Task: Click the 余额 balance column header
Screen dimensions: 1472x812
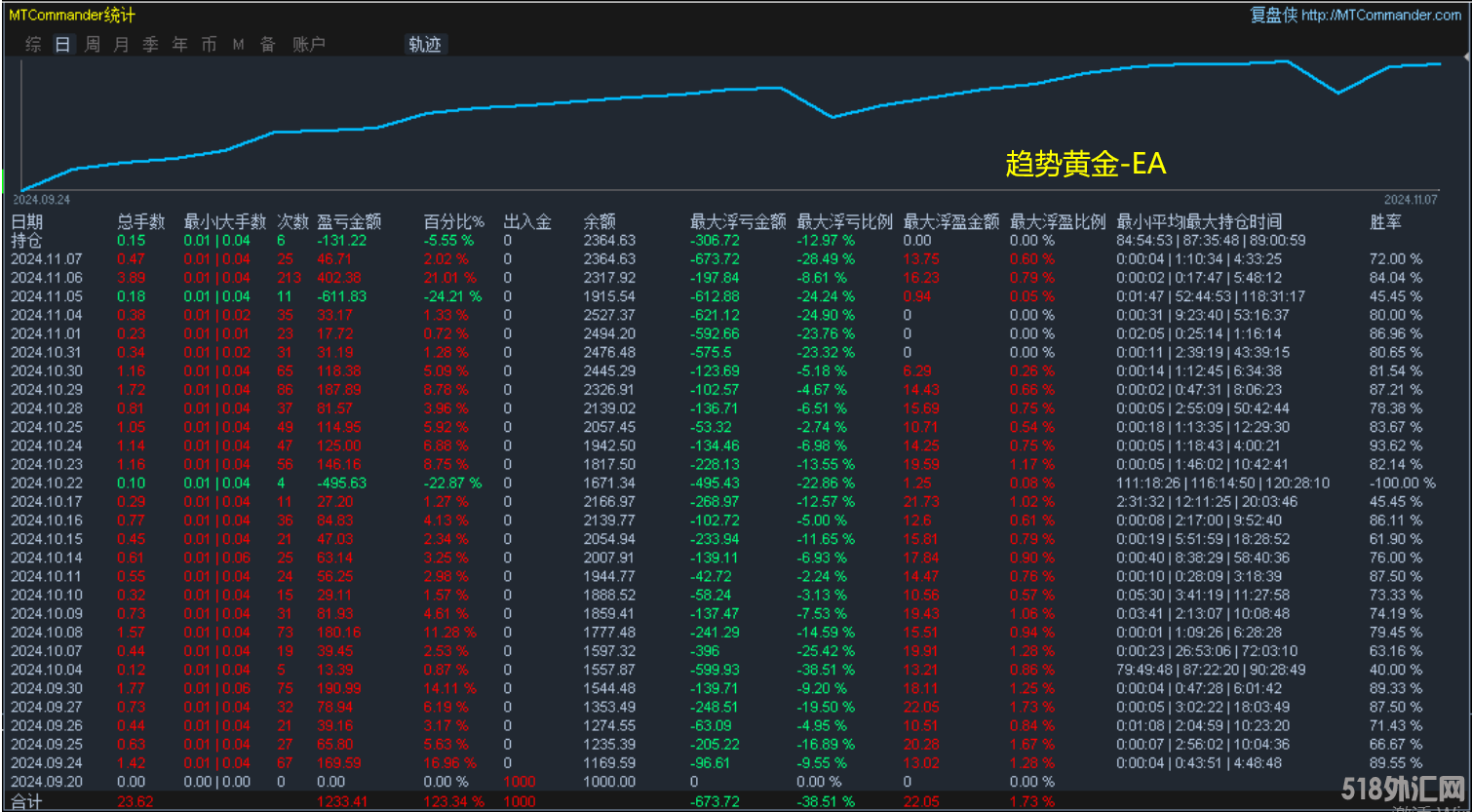Action: 600,222
